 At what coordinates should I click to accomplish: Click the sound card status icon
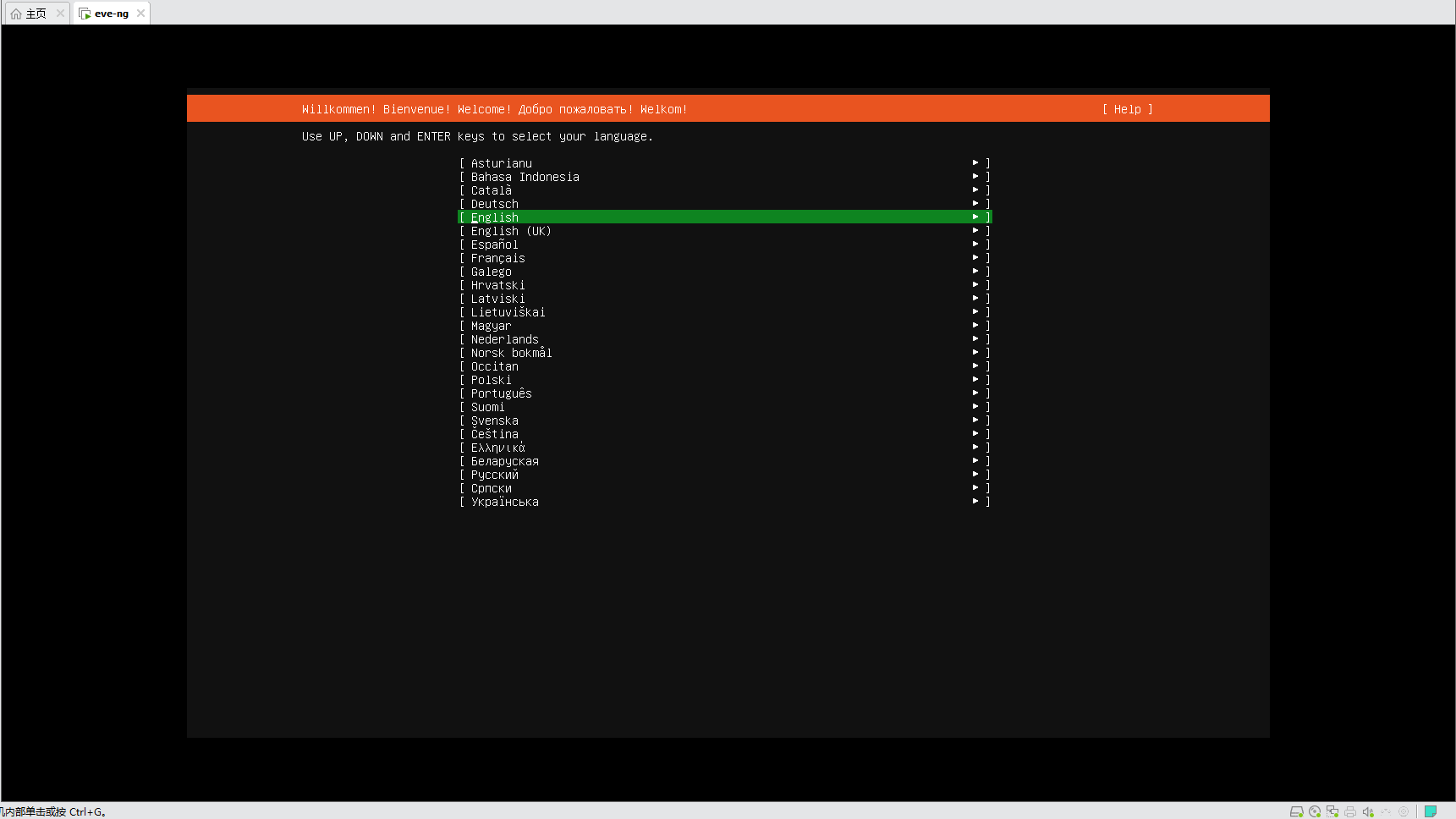tap(1368, 811)
